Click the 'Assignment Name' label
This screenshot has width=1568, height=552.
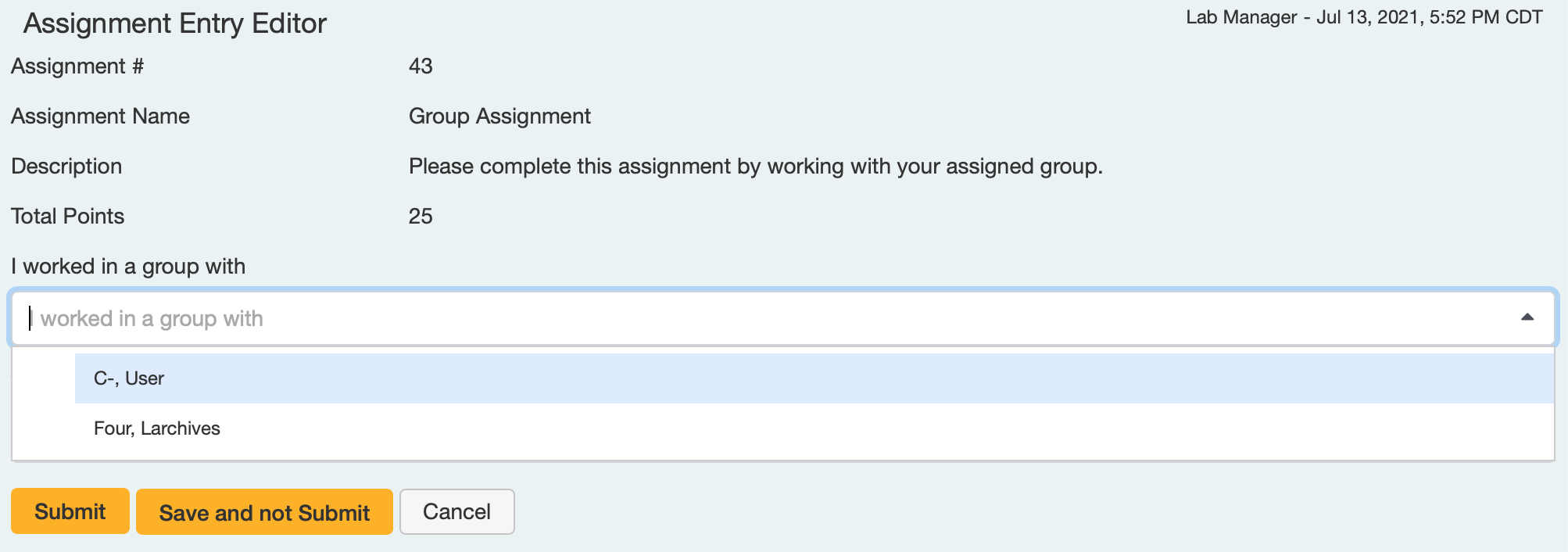point(100,116)
